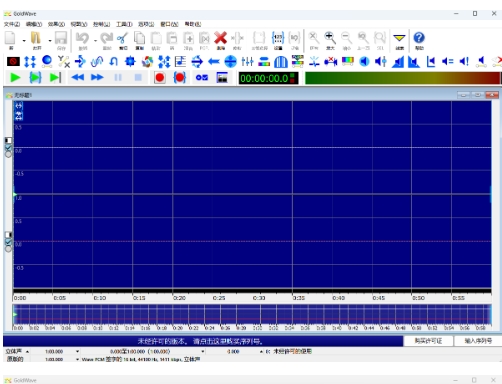The height and width of the screenshot is (384, 502).
Task: Play to end with finish-play button
Action: [55, 78]
